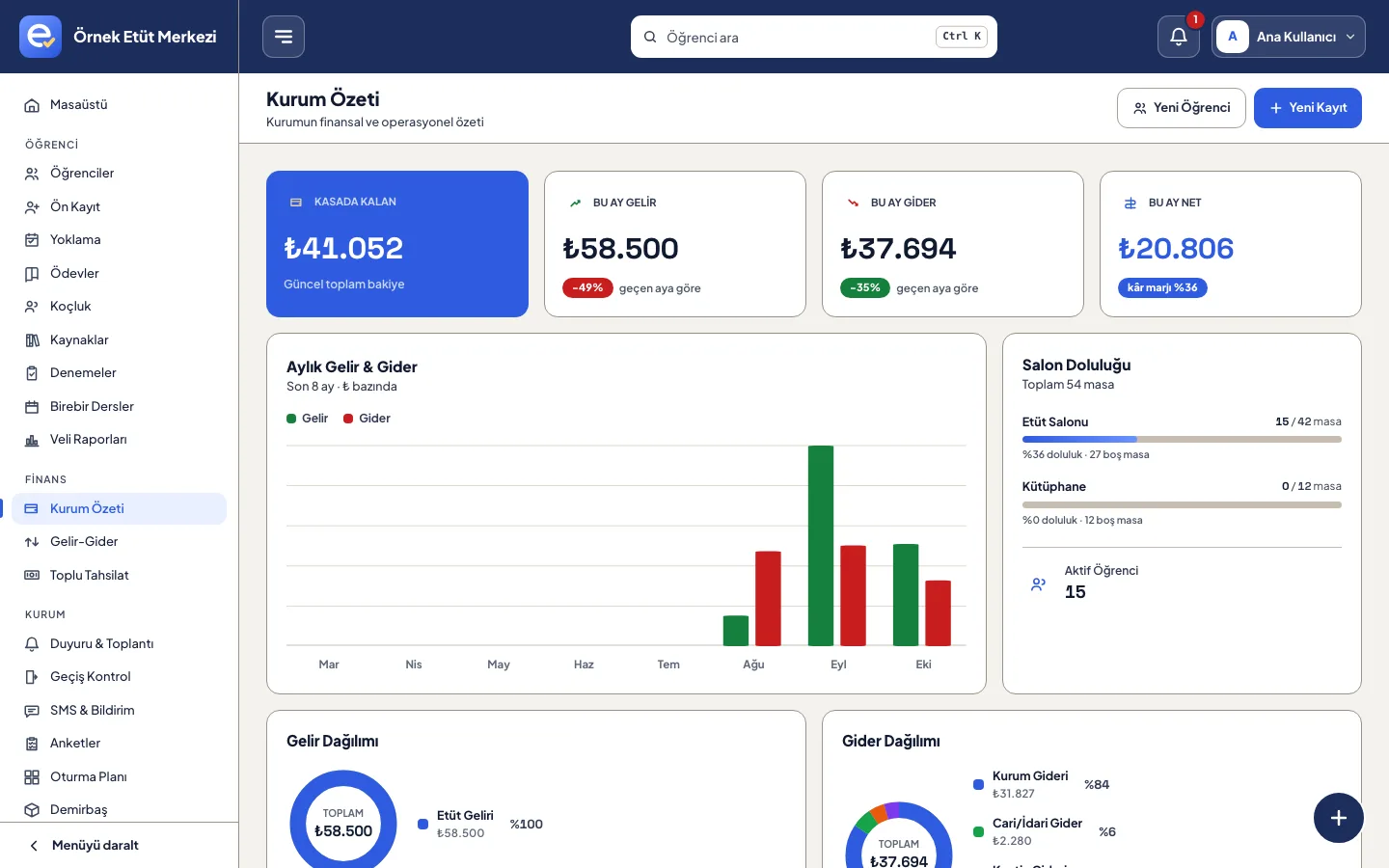Open the notifications bell
The height and width of the screenshot is (868, 1389).
point(1179,37)
